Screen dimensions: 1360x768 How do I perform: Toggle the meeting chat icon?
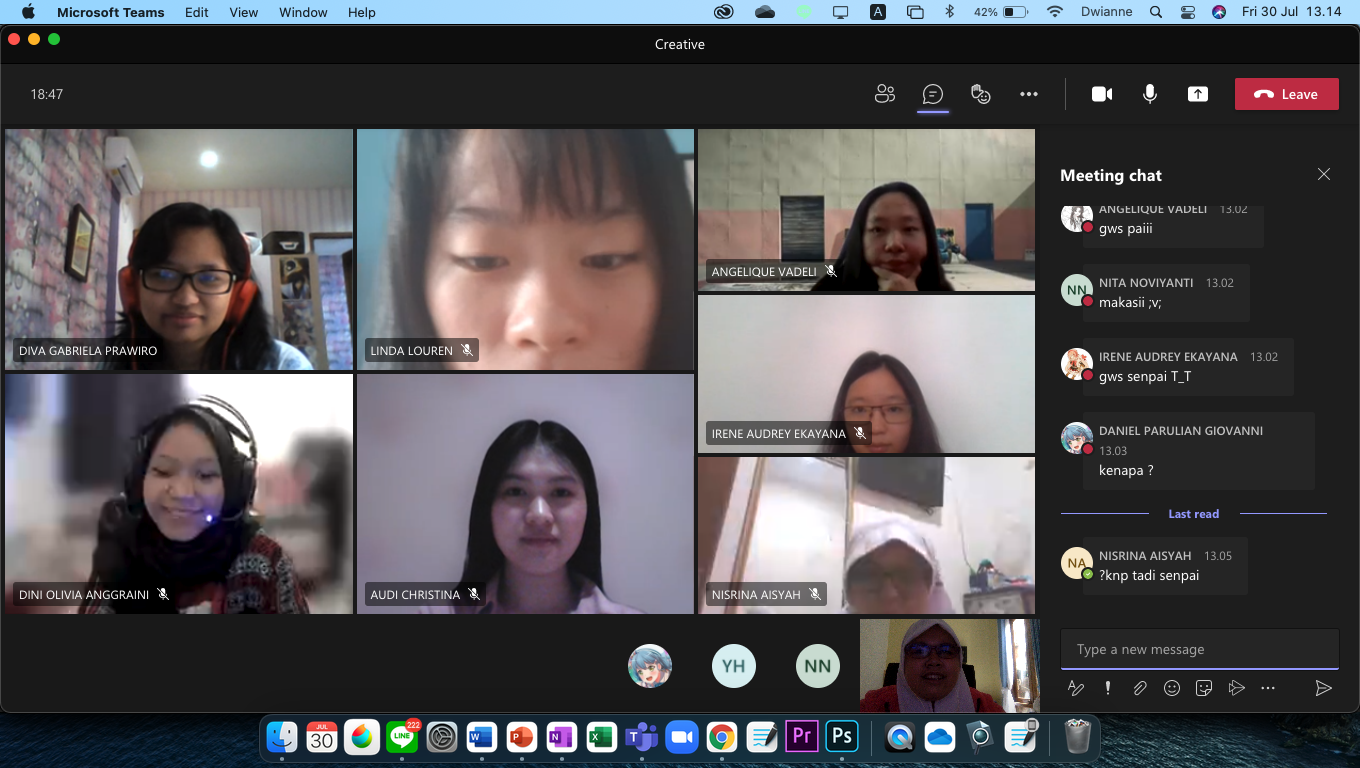point(933,94)
